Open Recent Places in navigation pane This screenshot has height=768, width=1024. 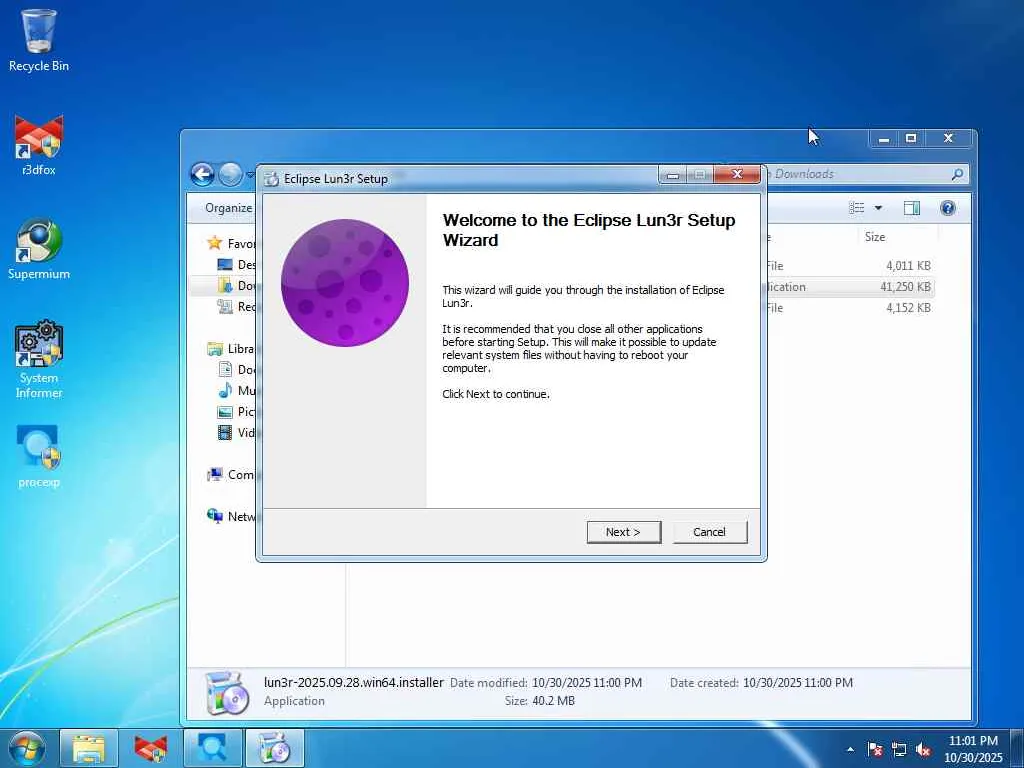tap(236, 306)
